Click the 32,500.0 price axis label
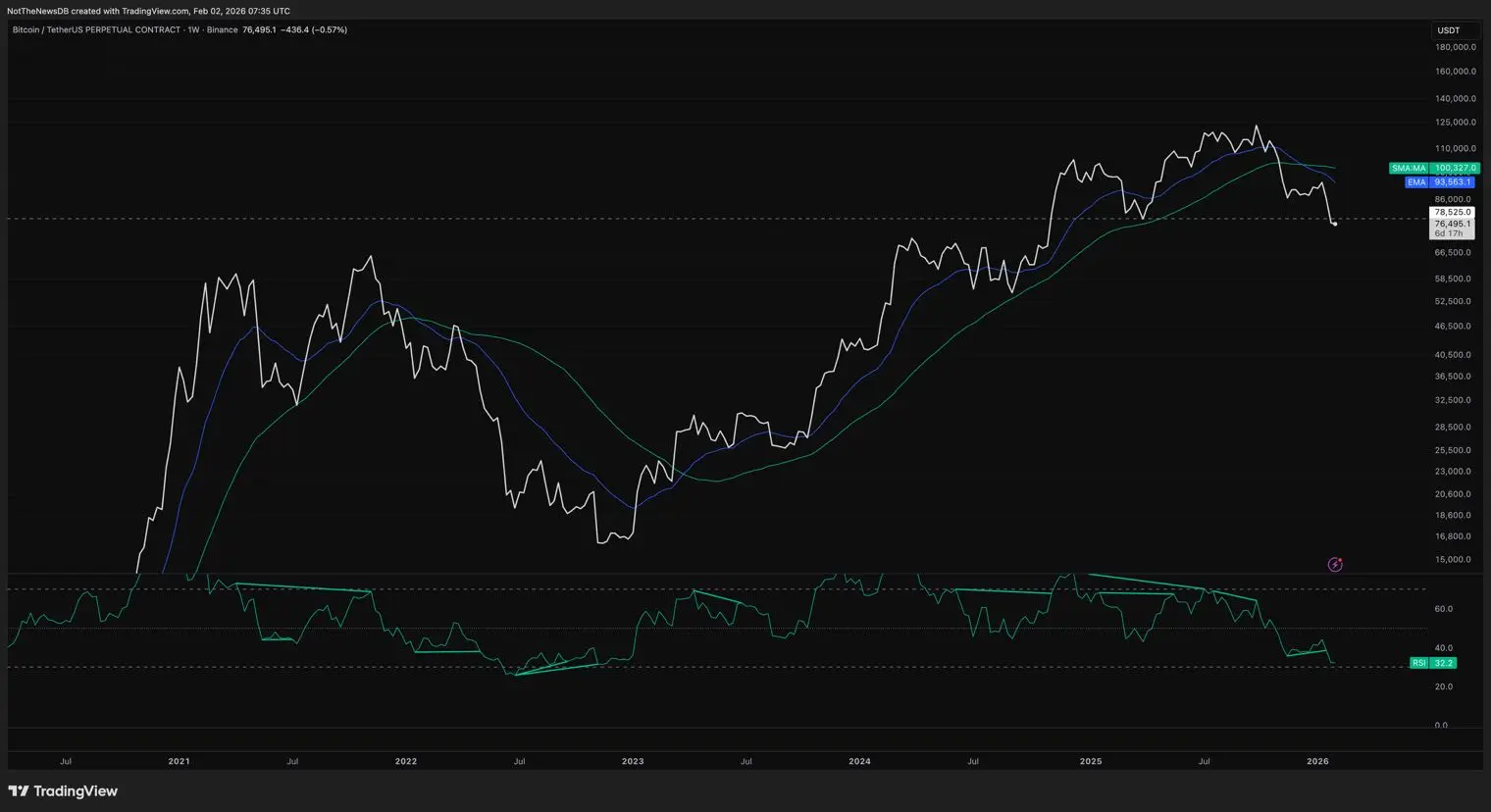The image size is (1491, 812). coord(1453,401)
